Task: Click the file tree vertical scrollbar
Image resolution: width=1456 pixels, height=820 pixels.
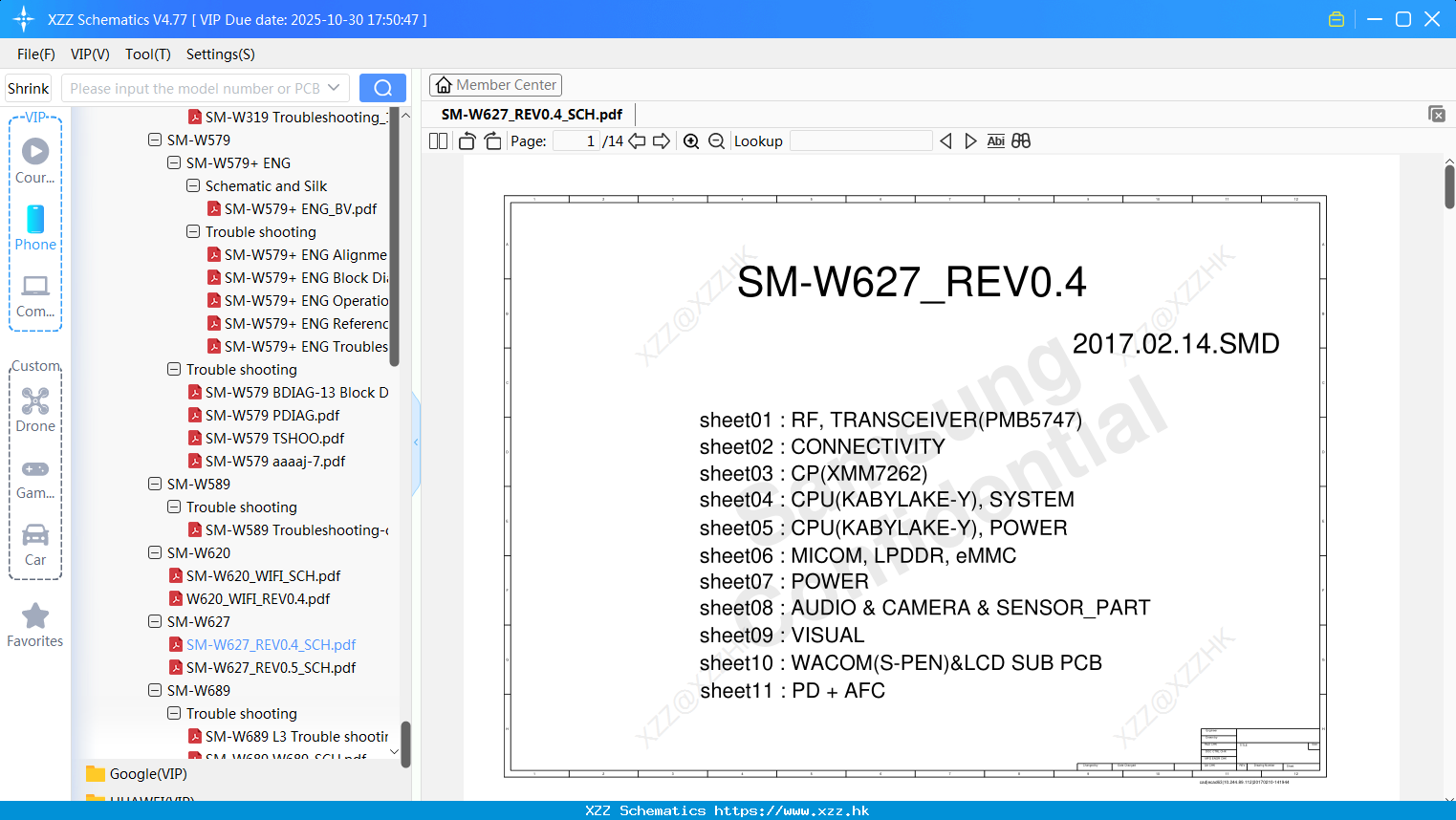Action: pos(405,744)
